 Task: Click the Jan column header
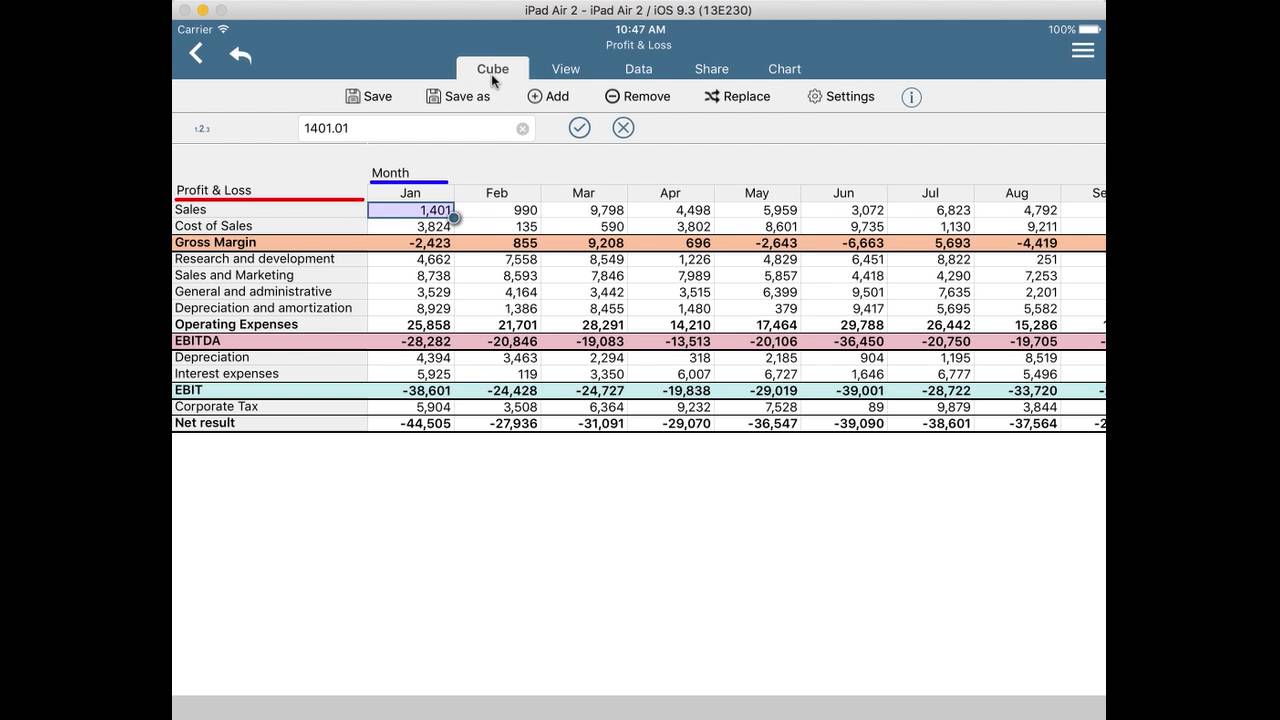click(x=411, y=193)
